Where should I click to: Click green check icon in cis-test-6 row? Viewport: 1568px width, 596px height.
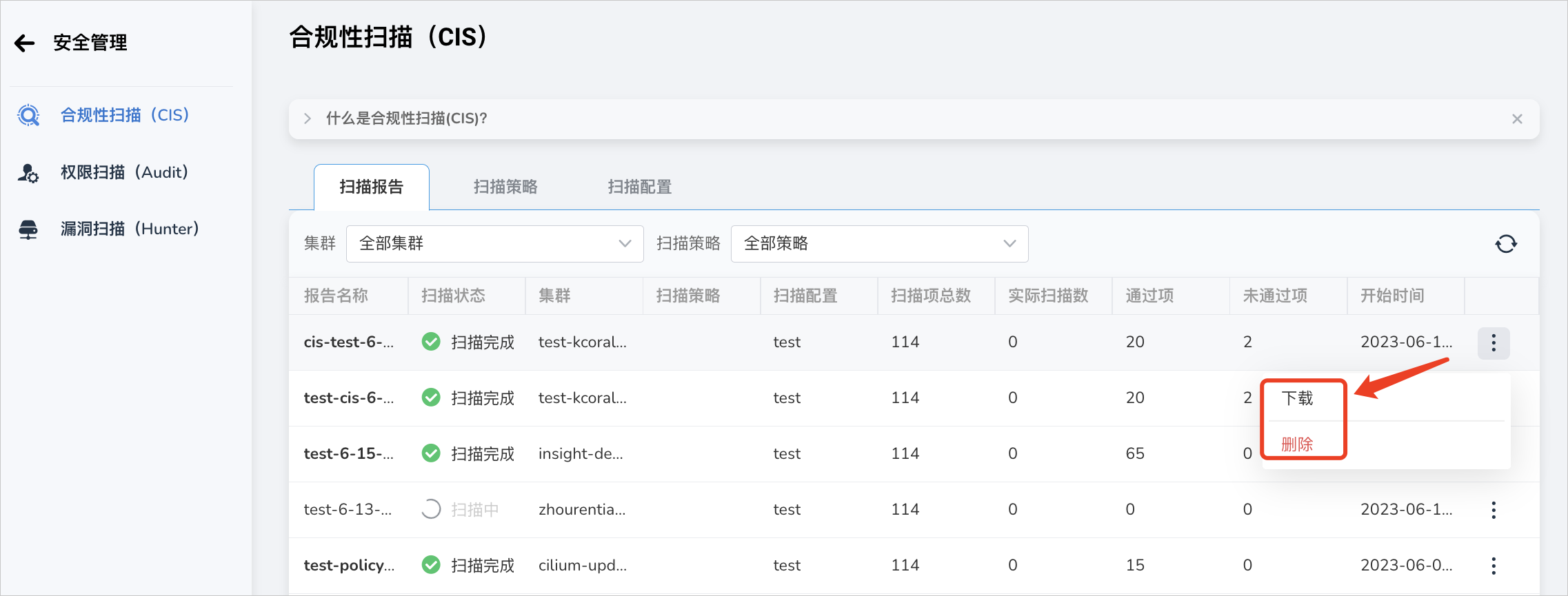(x=431, y=342)
